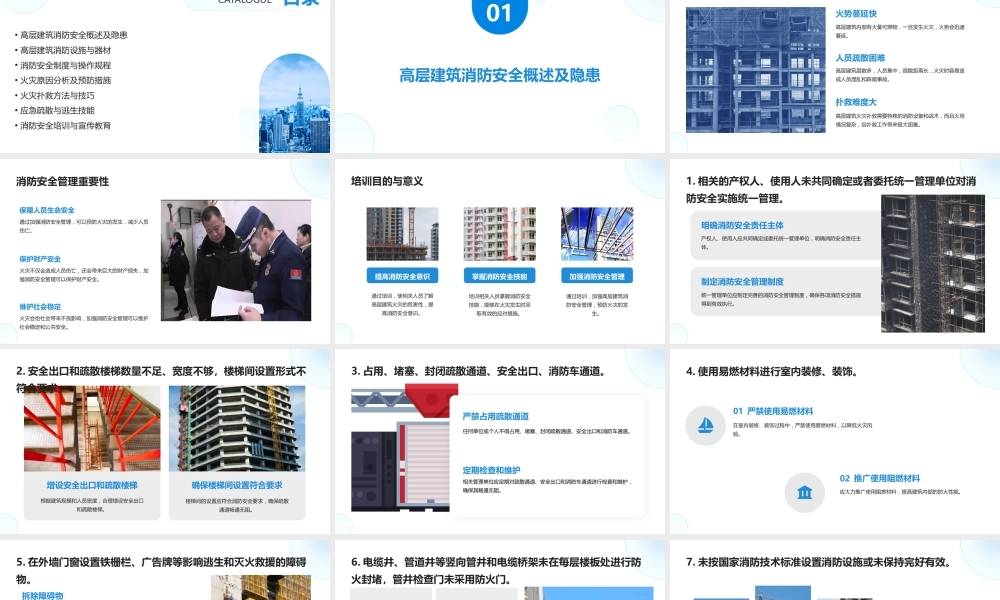This screenshot has width=1000, height=600.
Task: Click the construction site photo above 提高消防安全意识
Action: tap(402, 234)
